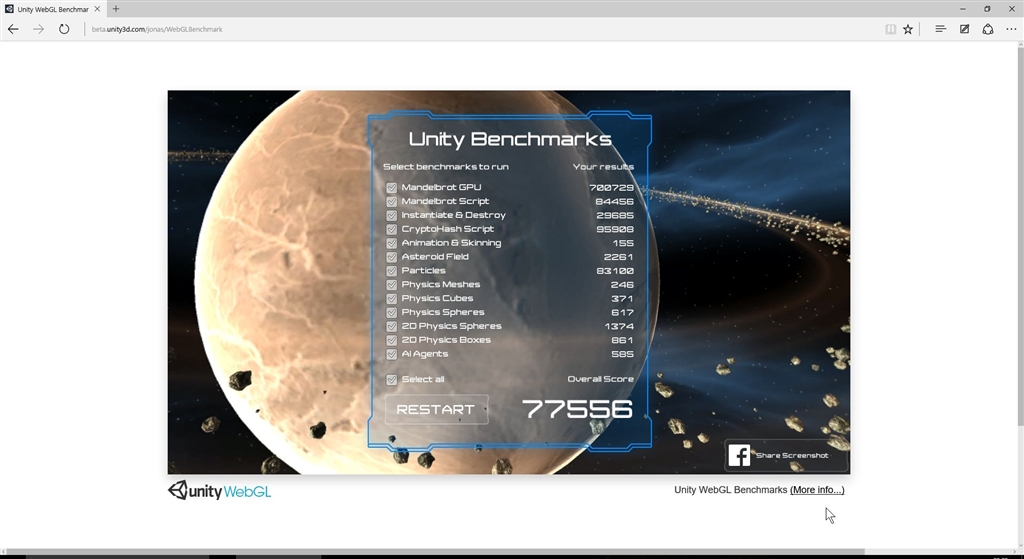The image size is (1024, 559).
Task: Toggle Physics Meshes checkbox
Action: [392, 285]
